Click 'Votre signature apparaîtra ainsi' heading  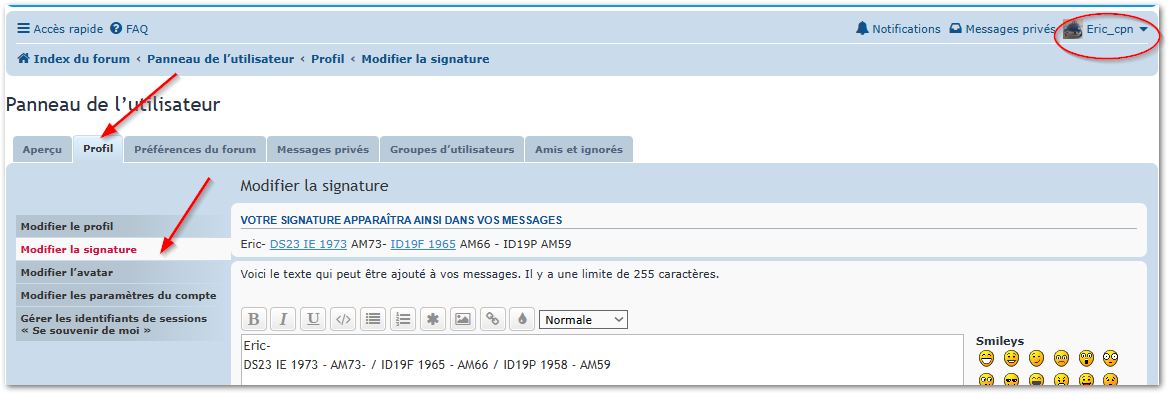tap(402, 220)
